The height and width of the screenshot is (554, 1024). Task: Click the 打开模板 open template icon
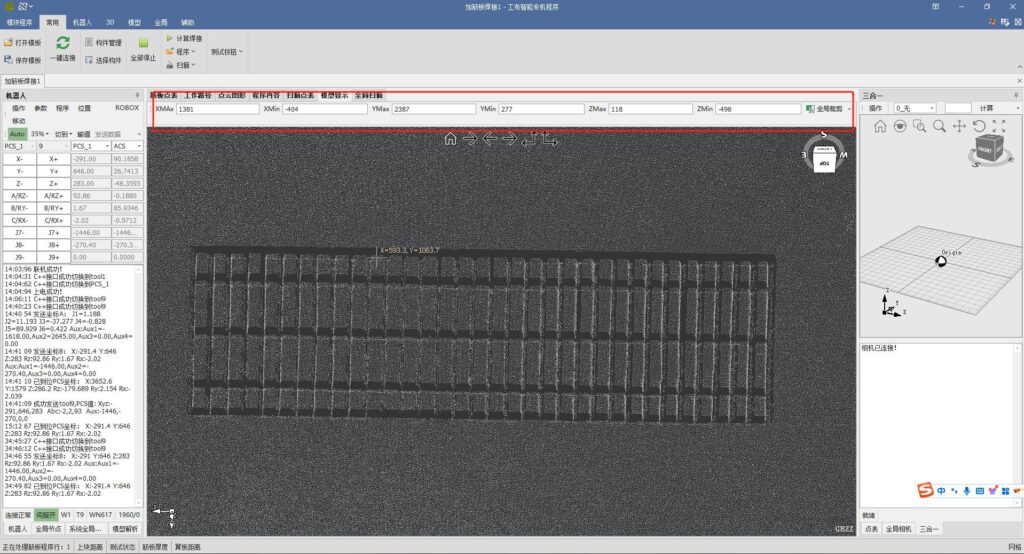[x=8, y=43]
